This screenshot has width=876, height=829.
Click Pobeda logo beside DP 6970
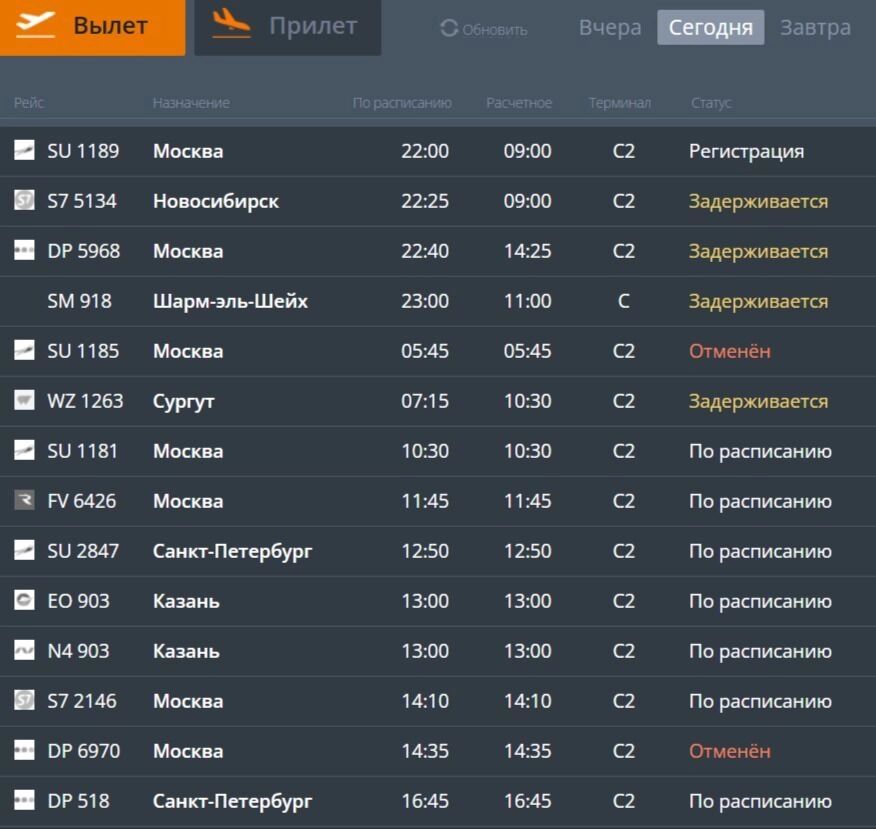[x=24, y=750]
